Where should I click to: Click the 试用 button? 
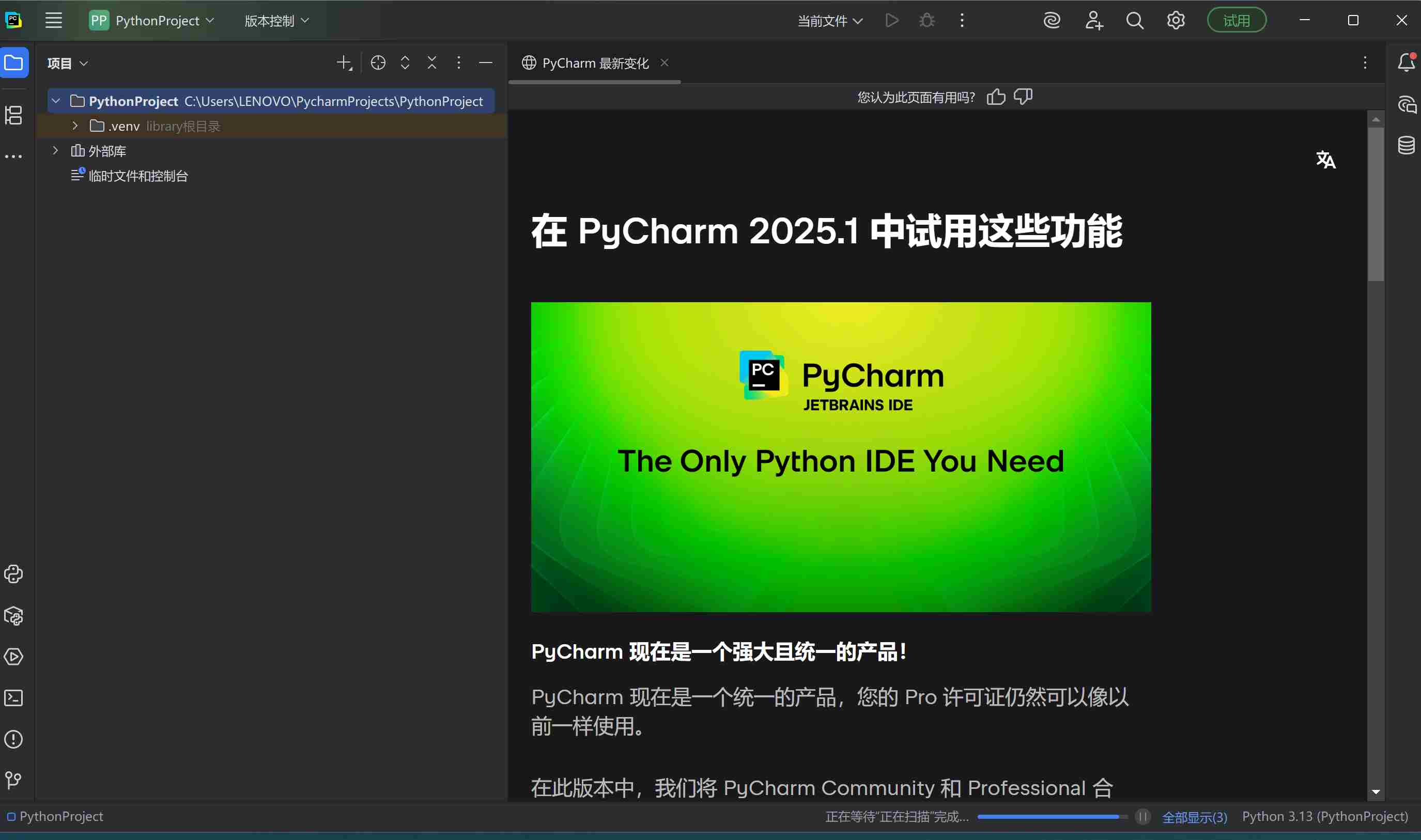click(1236, 20)
